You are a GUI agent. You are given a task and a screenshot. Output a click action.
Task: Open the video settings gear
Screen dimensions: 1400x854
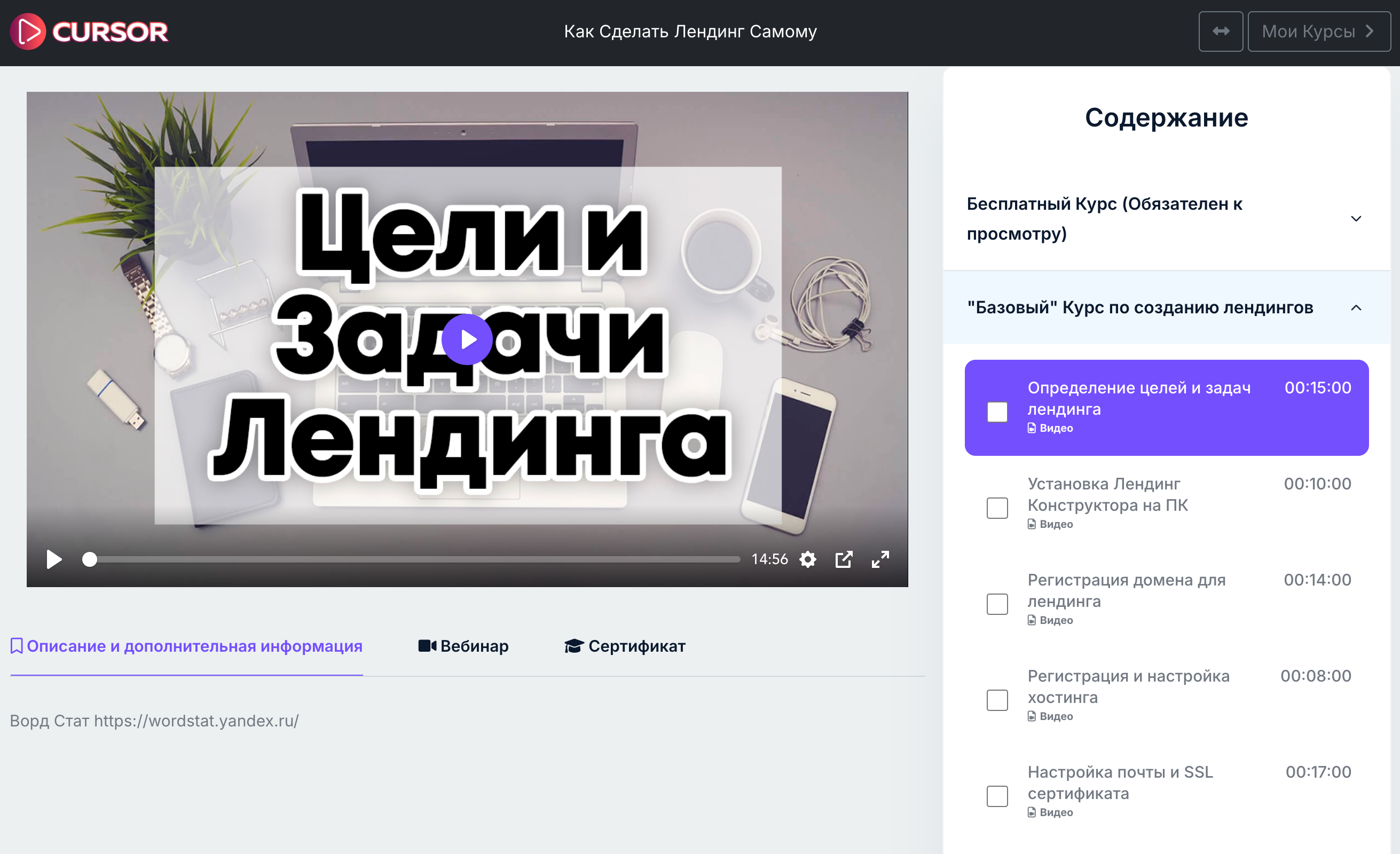click(807, 560)
